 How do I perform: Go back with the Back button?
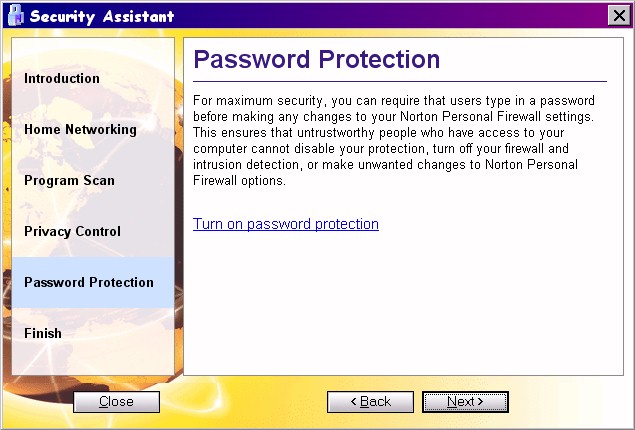370,402
